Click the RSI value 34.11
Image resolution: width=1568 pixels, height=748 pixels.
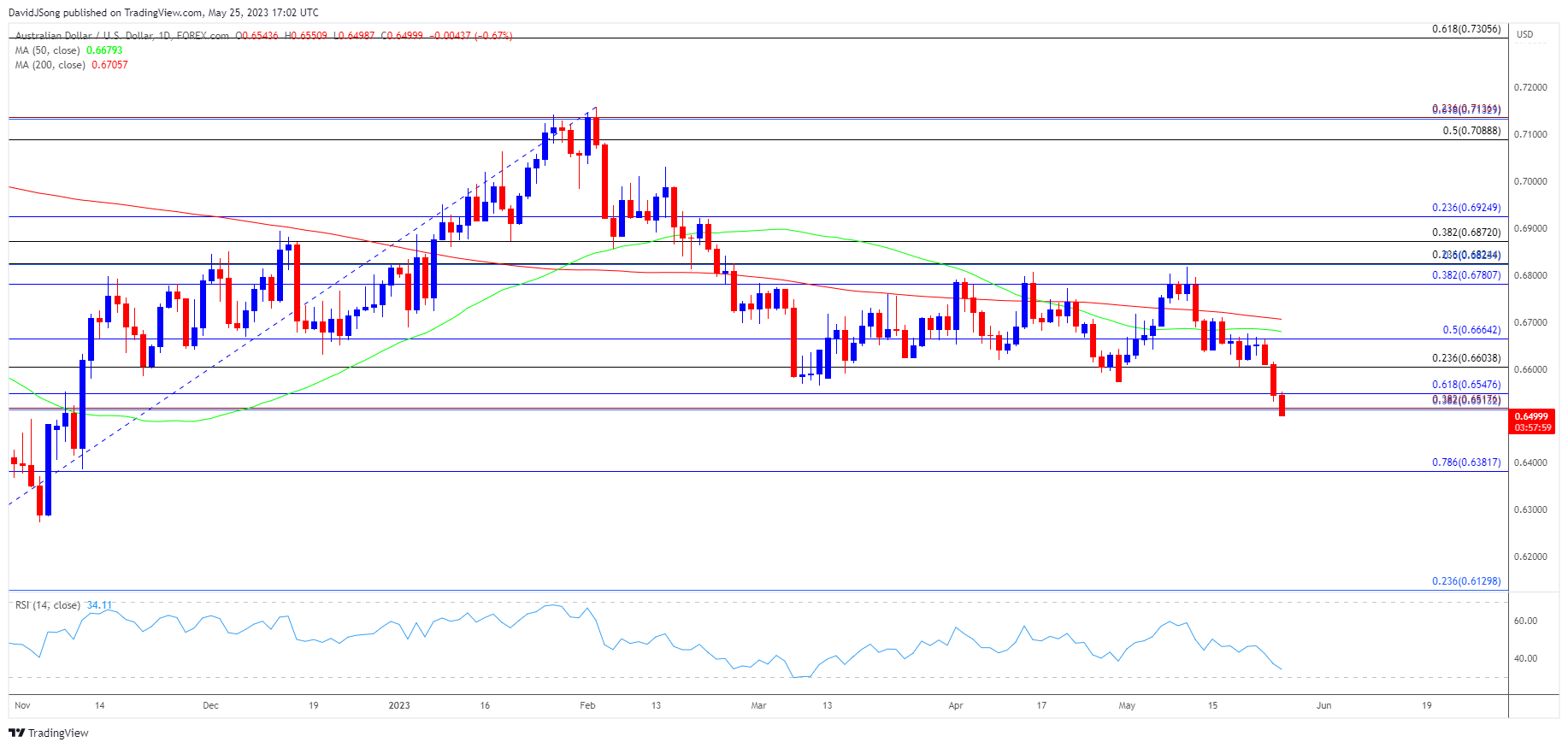pyautogui.click(x=99, y=605)
